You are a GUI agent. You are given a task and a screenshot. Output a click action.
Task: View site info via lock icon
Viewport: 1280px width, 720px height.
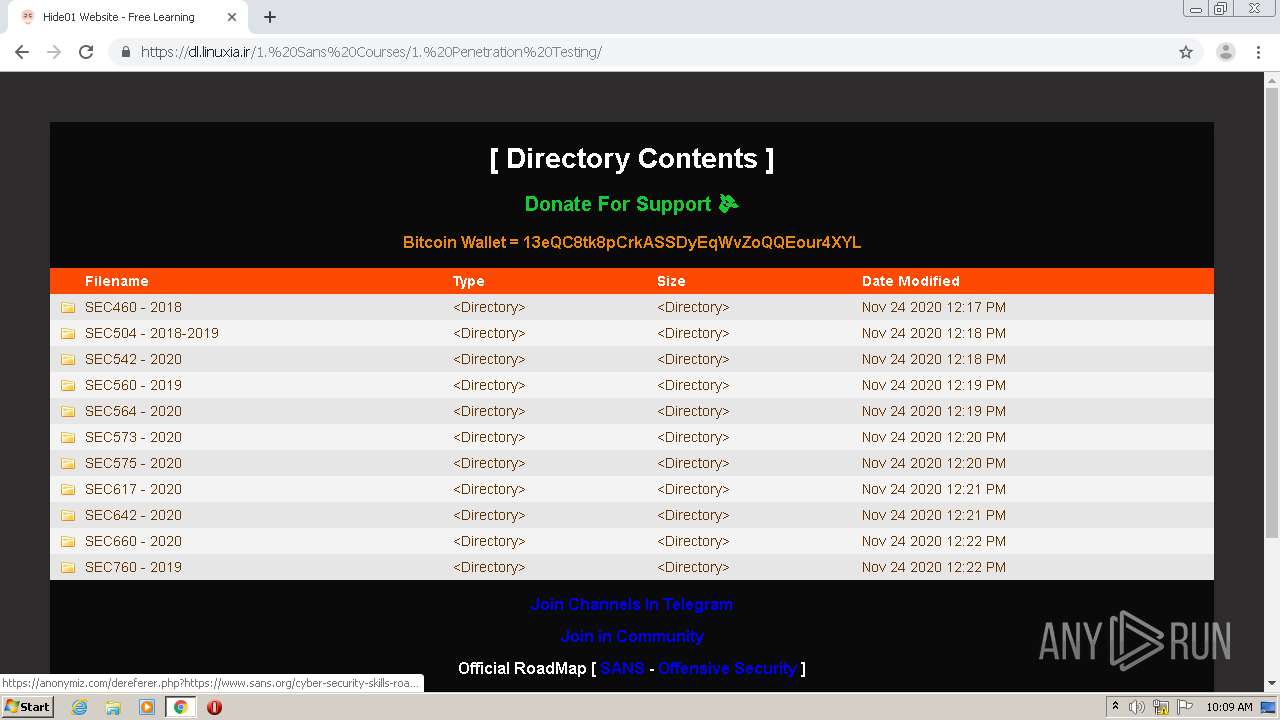(125, 52)
